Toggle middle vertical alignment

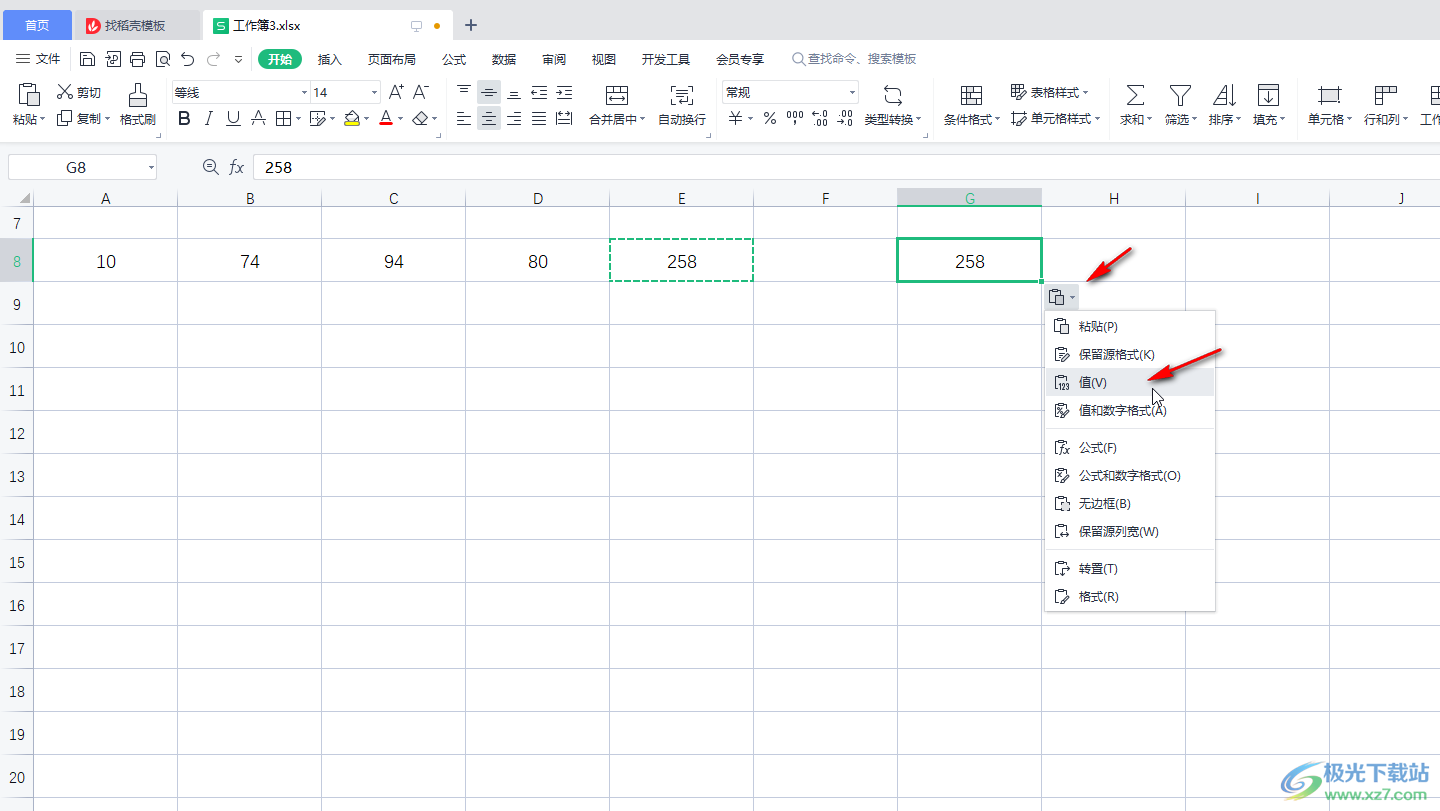click(x=489, y=92)
